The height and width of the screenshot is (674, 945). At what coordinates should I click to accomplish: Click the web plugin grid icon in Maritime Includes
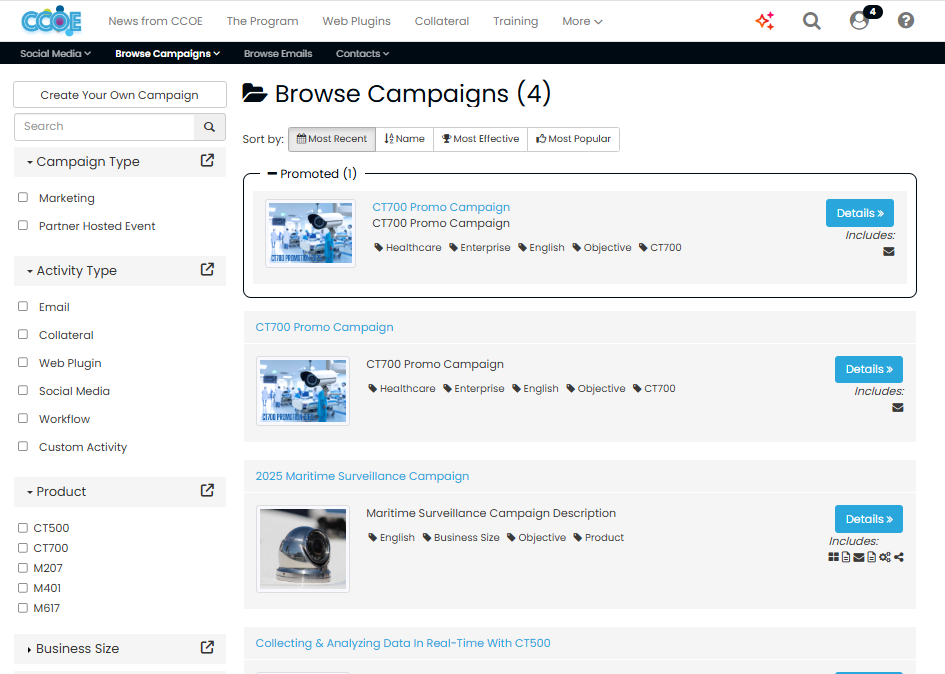[x=834, y=557]
